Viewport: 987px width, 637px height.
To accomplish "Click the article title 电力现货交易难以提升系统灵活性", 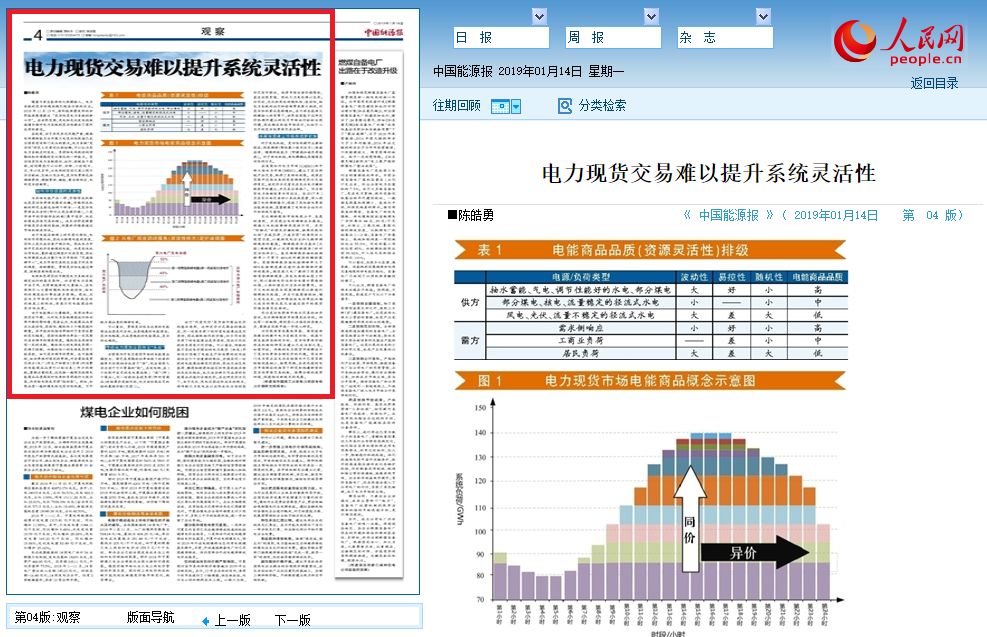I will (709, 173).
